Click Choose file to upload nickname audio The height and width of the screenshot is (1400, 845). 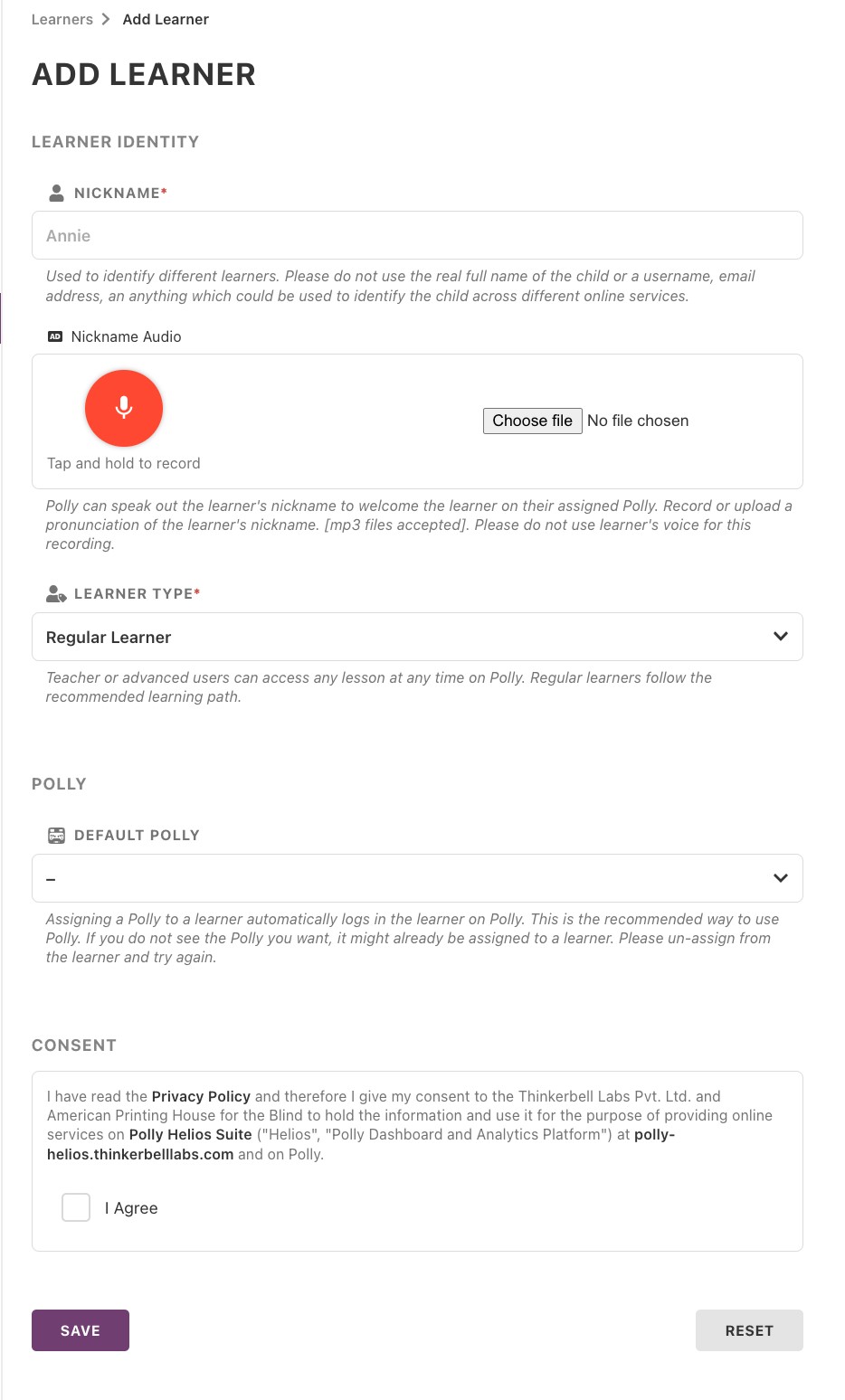pyautogui.click(x=532, y=421)
